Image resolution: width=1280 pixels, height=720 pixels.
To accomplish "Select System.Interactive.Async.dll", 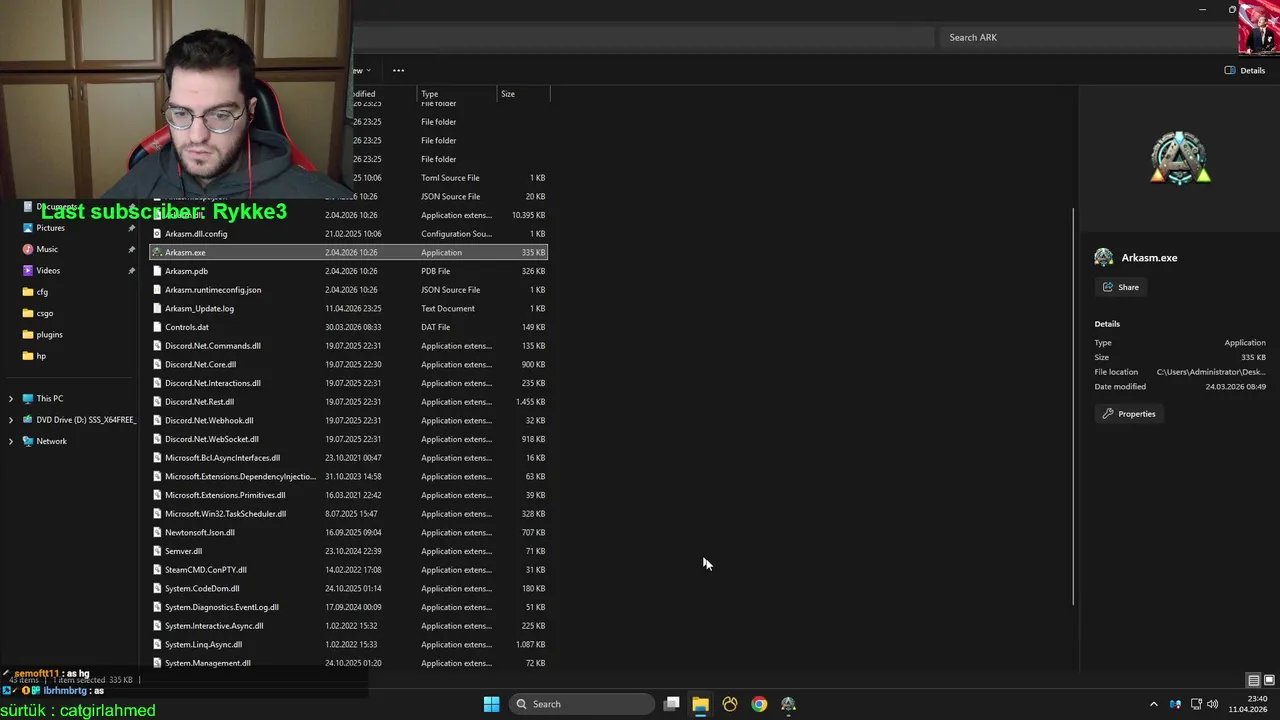I will click(x=214, y=626).
